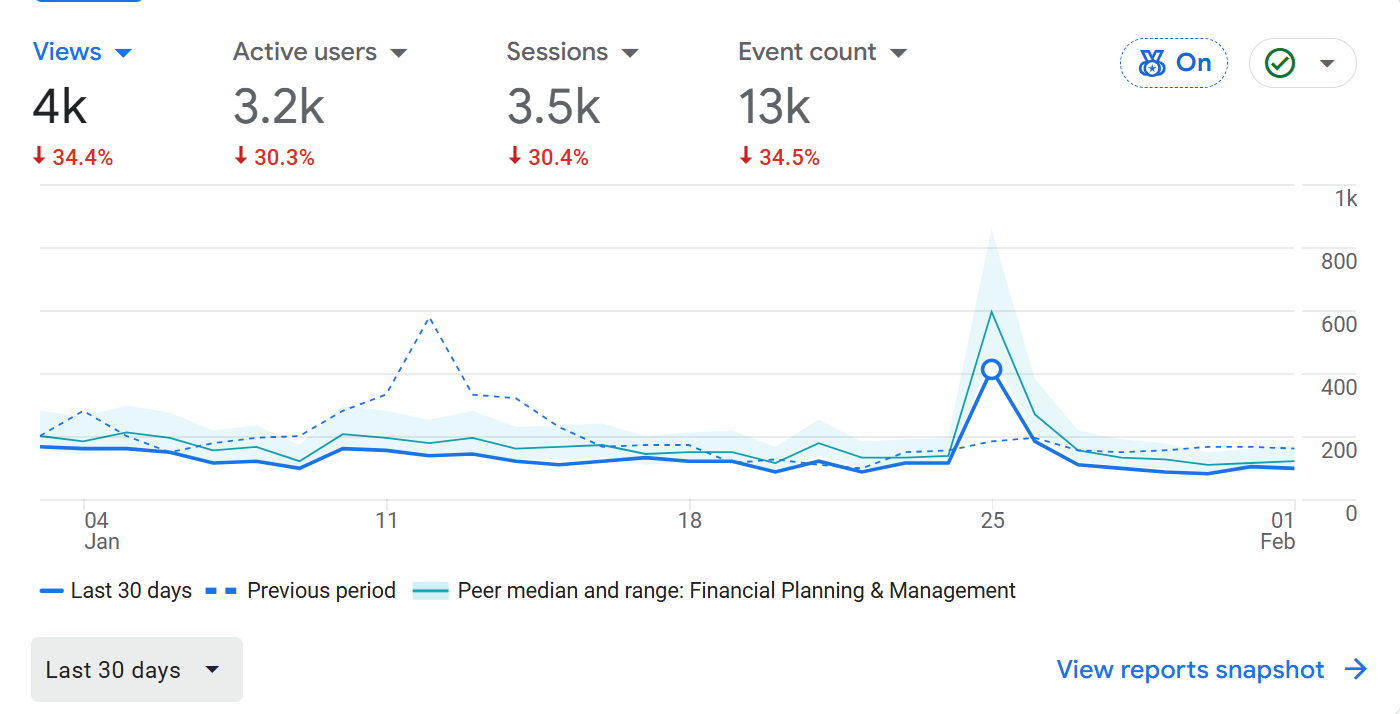This screenshot has width=1400, height=714.
Task: Click the Last 30 days legend line
Action: point(52,591)
